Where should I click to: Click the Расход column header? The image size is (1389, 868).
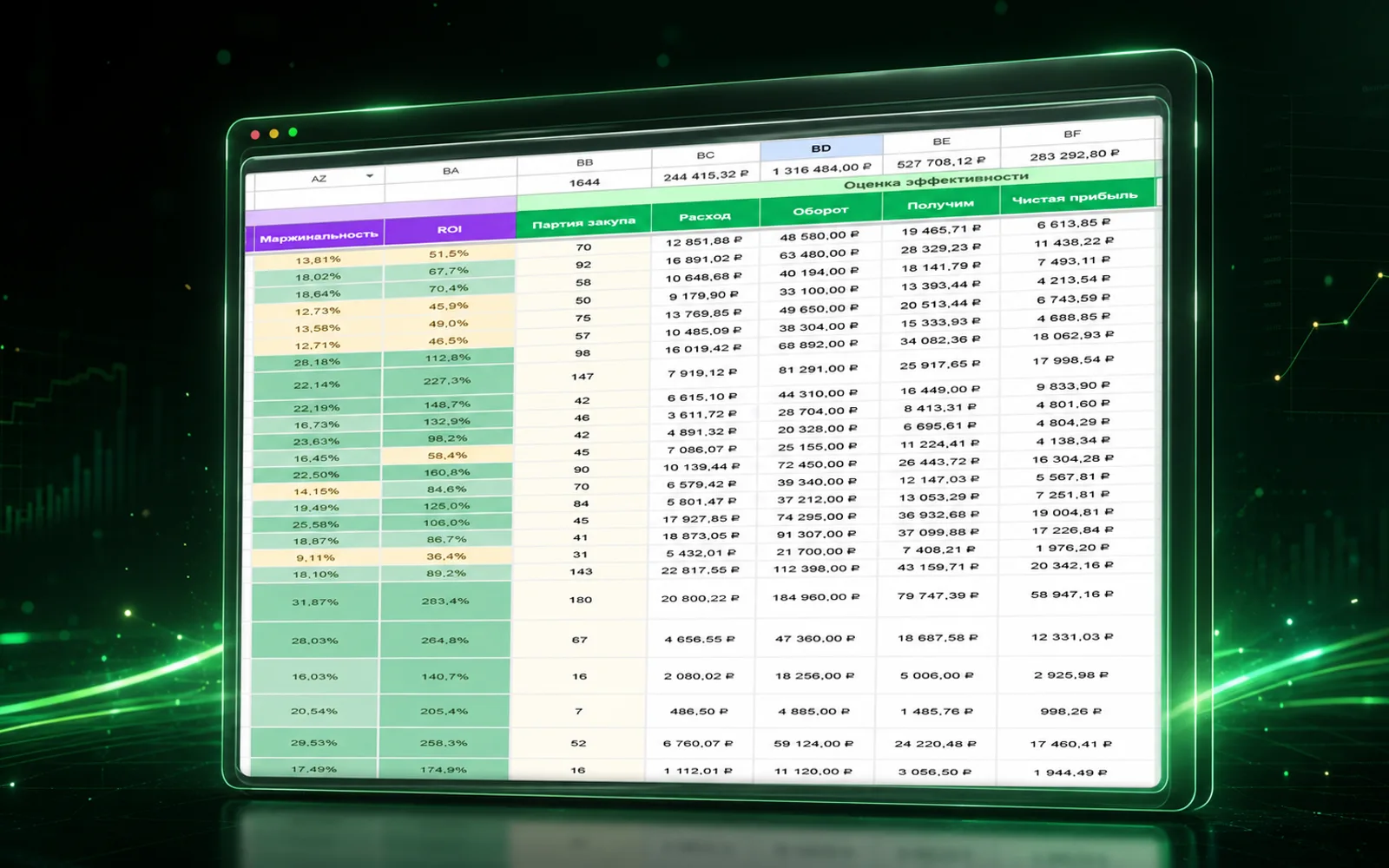click(x=705, y=216)
